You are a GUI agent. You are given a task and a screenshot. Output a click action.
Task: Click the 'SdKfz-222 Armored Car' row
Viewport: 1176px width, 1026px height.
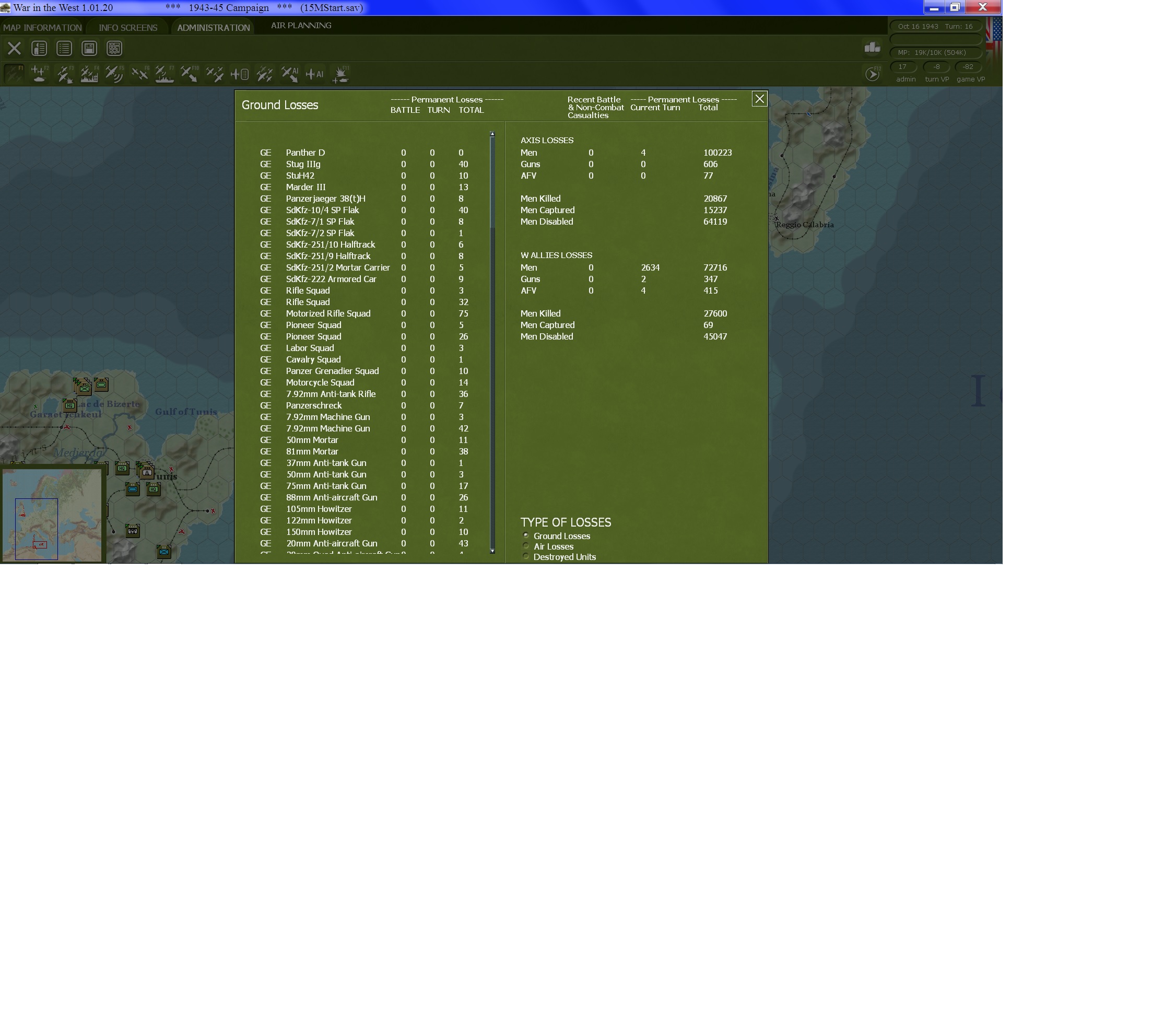tap(364, 279)
